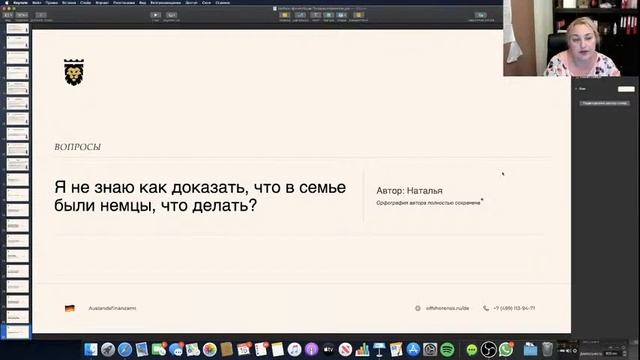Screen dimensions: 640x360
Task: Insert a table using the Table icon
Action: pos(284,15)
